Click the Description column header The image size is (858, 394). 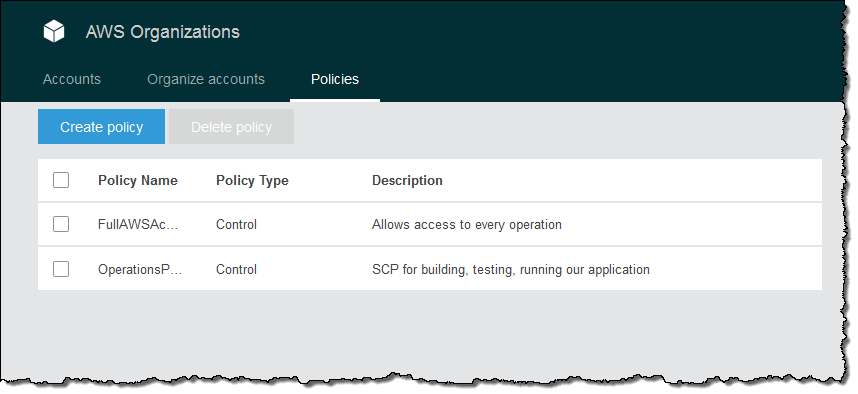click(407, 181)
